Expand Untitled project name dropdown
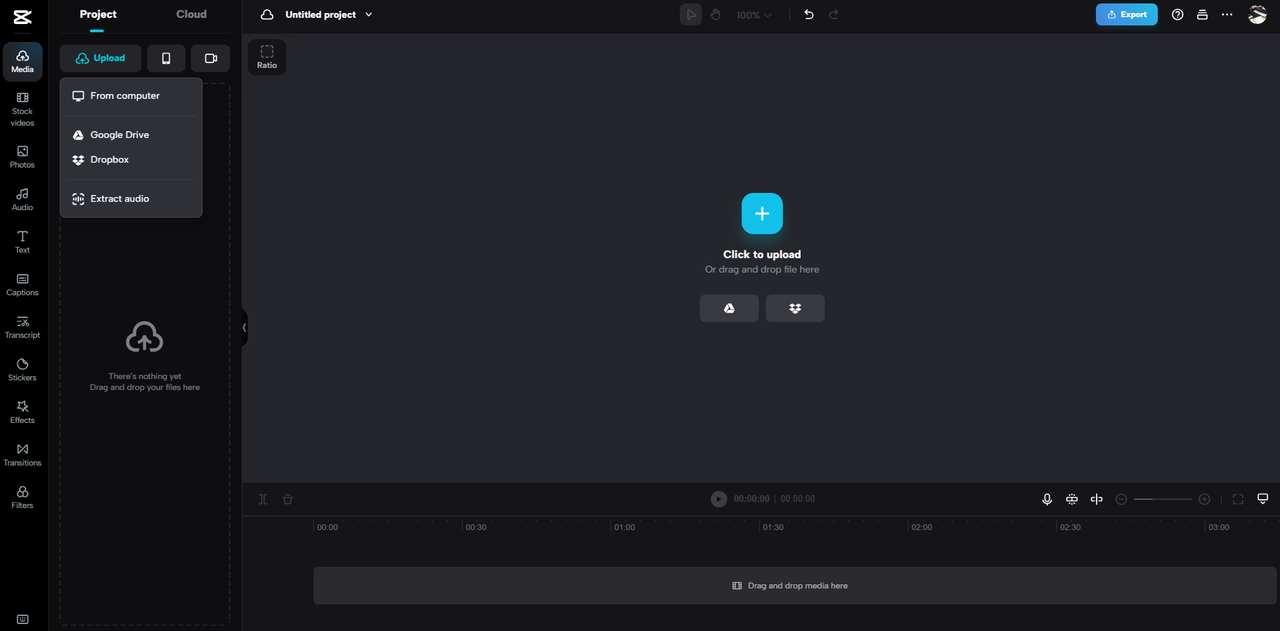Image resolution: width=1280 pixels, height=631 pixels. click(369, 15)
